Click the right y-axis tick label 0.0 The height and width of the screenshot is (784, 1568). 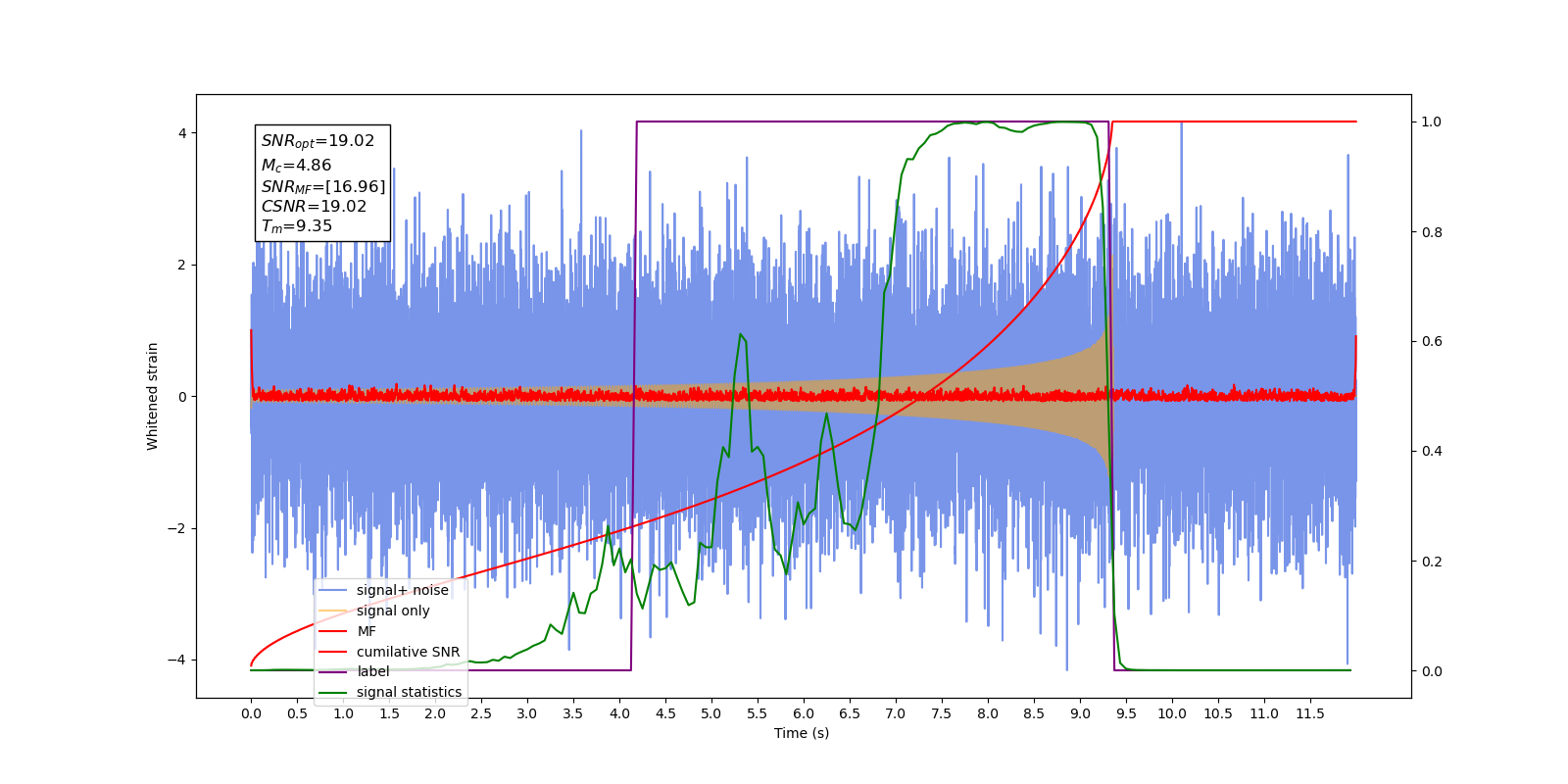coord(1432,671)
